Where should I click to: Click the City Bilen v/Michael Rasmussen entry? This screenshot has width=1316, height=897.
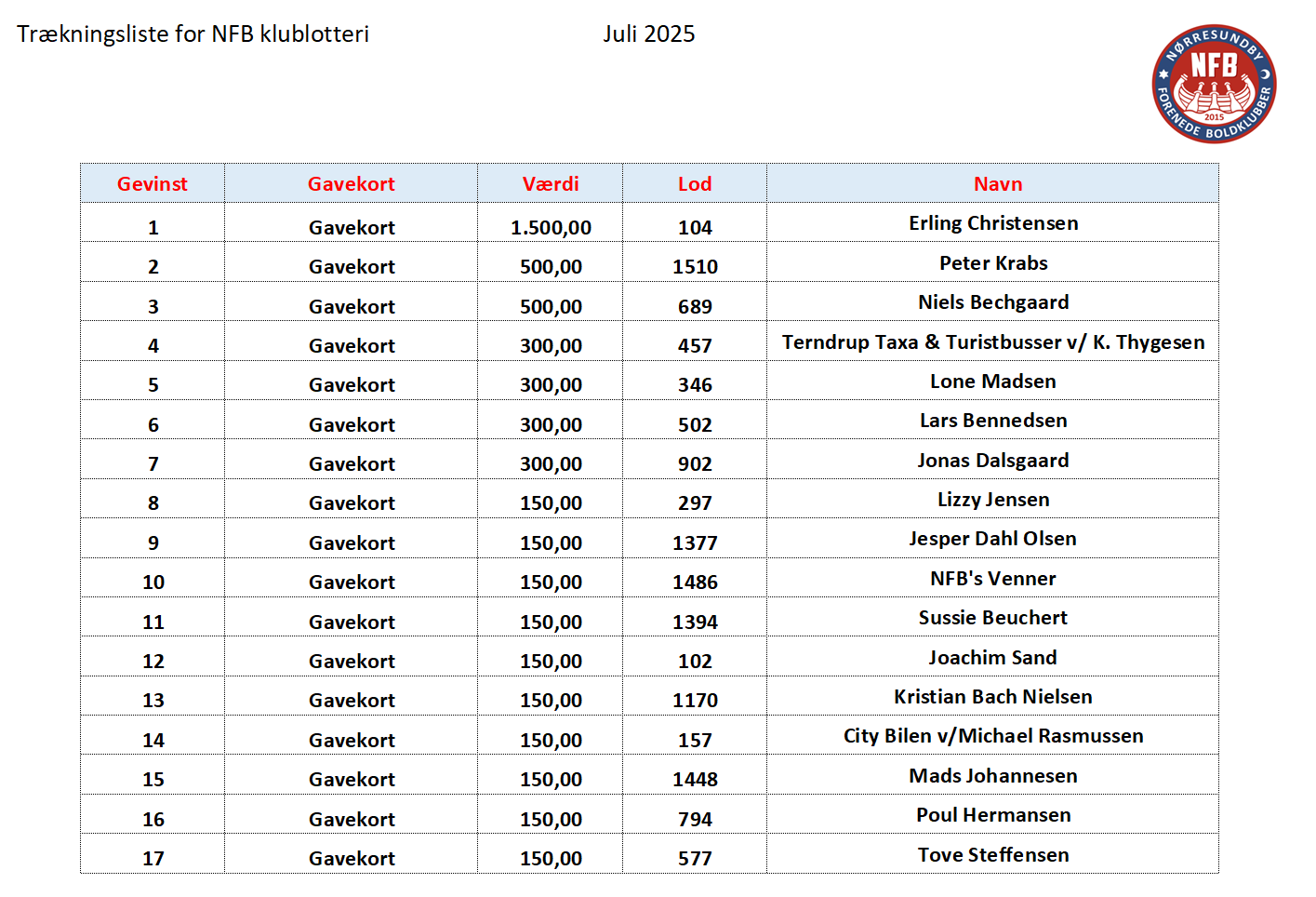pos(993,736)
